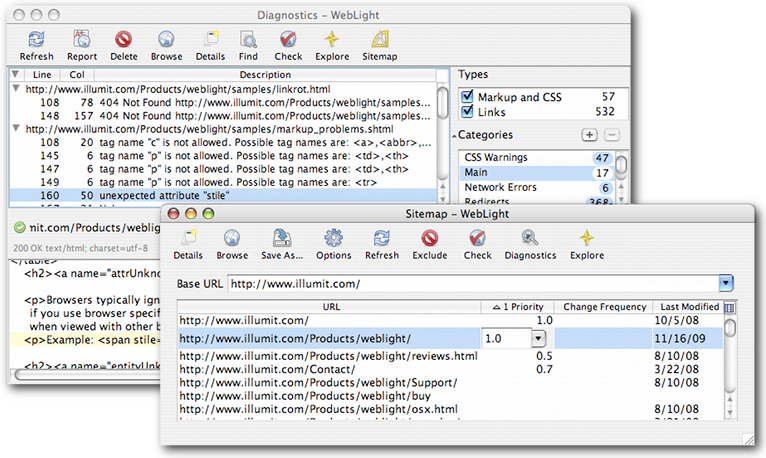The image size is (766, 458).
Task: Select Contact/ sitemap row
Action: click(450, 369)
